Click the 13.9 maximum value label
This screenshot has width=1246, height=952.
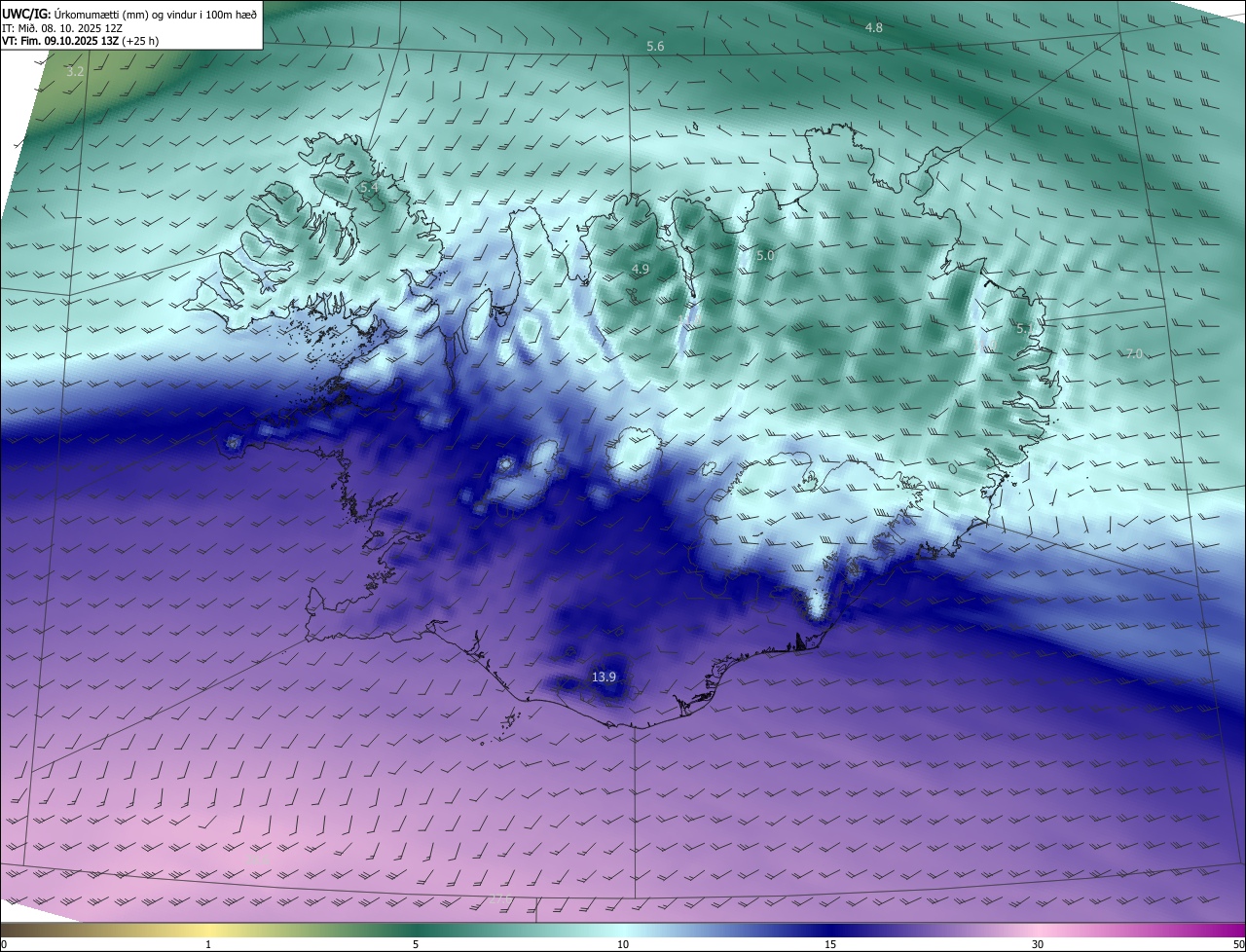(x=605, y=677)
